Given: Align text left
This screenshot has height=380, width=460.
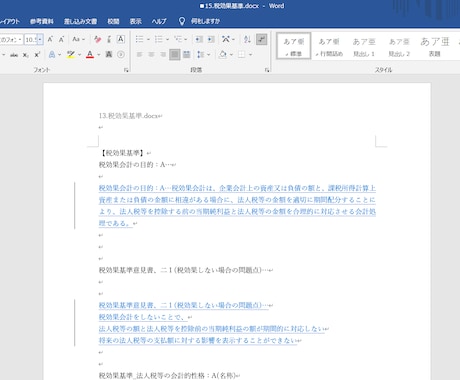Looking at the screenshot, I should pos(139,54).
